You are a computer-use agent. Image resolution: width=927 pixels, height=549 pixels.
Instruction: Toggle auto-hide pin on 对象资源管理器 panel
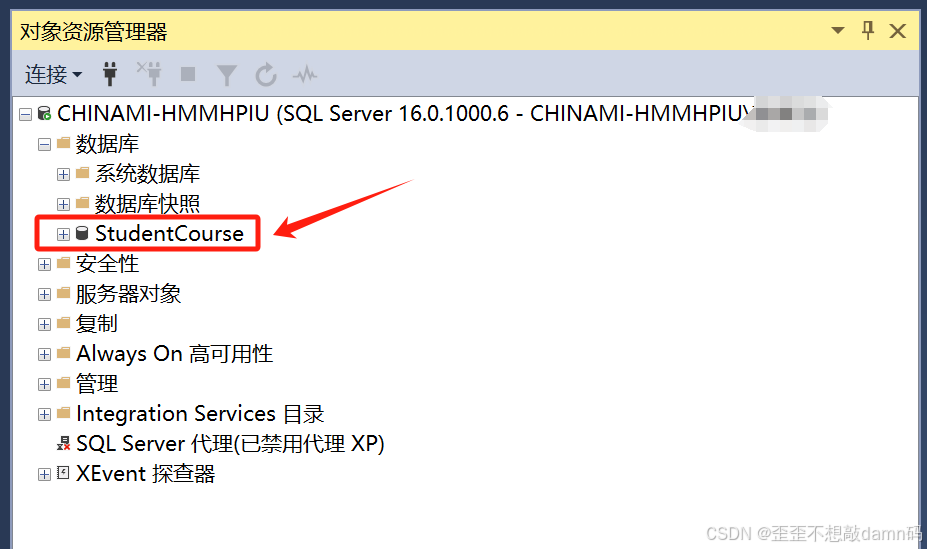tap(868, 30)
